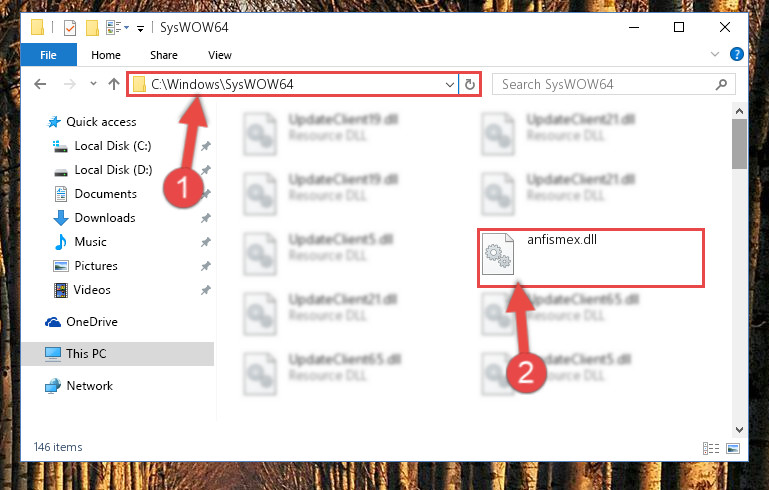Switch to the View ribbon tab
Screen dimensions: 769x490
pyautogui.click(x=220, y=55)
